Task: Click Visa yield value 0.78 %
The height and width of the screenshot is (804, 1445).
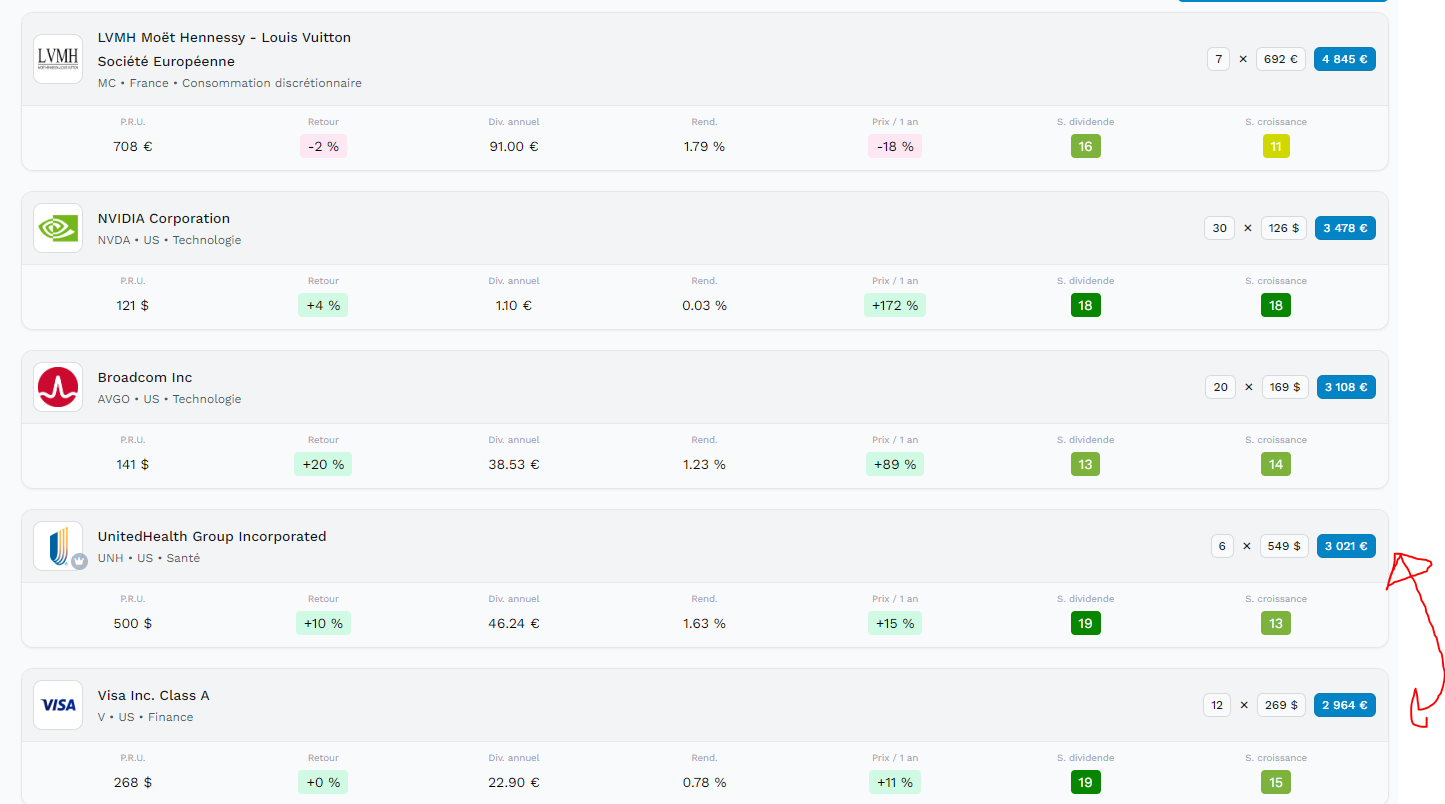Action: click(x=704, y=782)
